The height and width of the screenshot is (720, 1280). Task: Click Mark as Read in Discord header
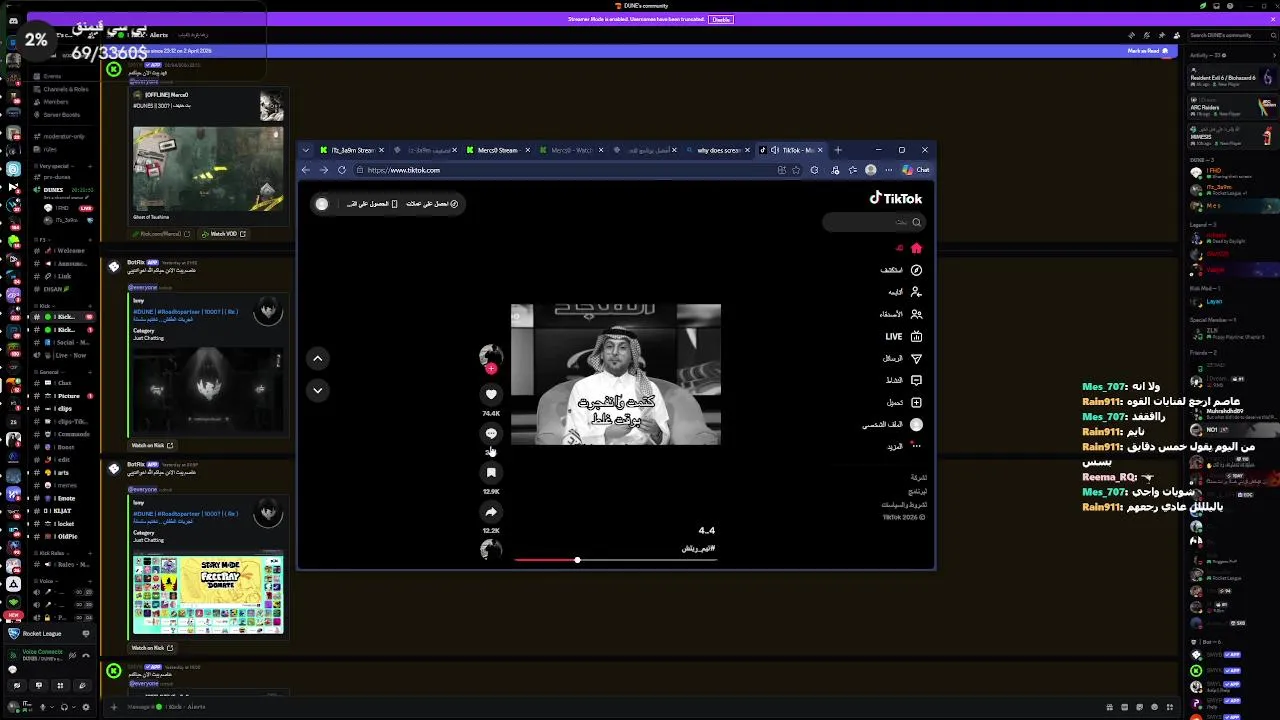pos(1147,51)
